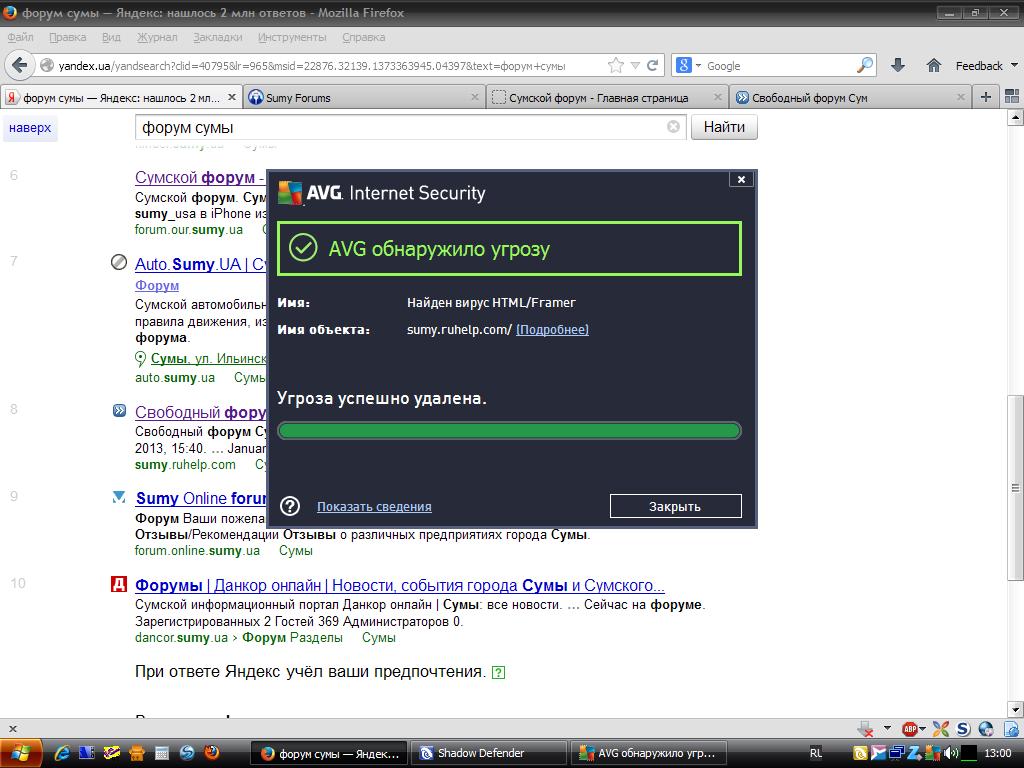Click the Adblock Plus icon in add-on bar
This screenshot has height=768, width=1024.
tap(910, 729)
